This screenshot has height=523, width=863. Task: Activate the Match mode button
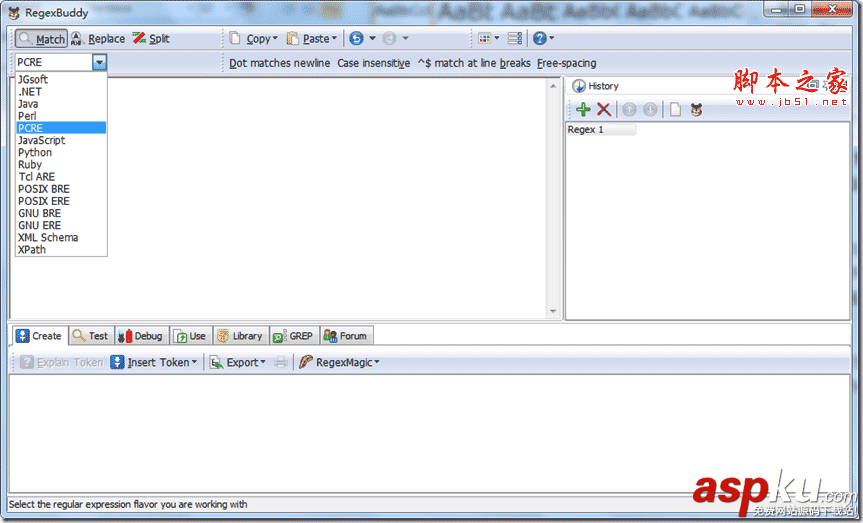41,39
